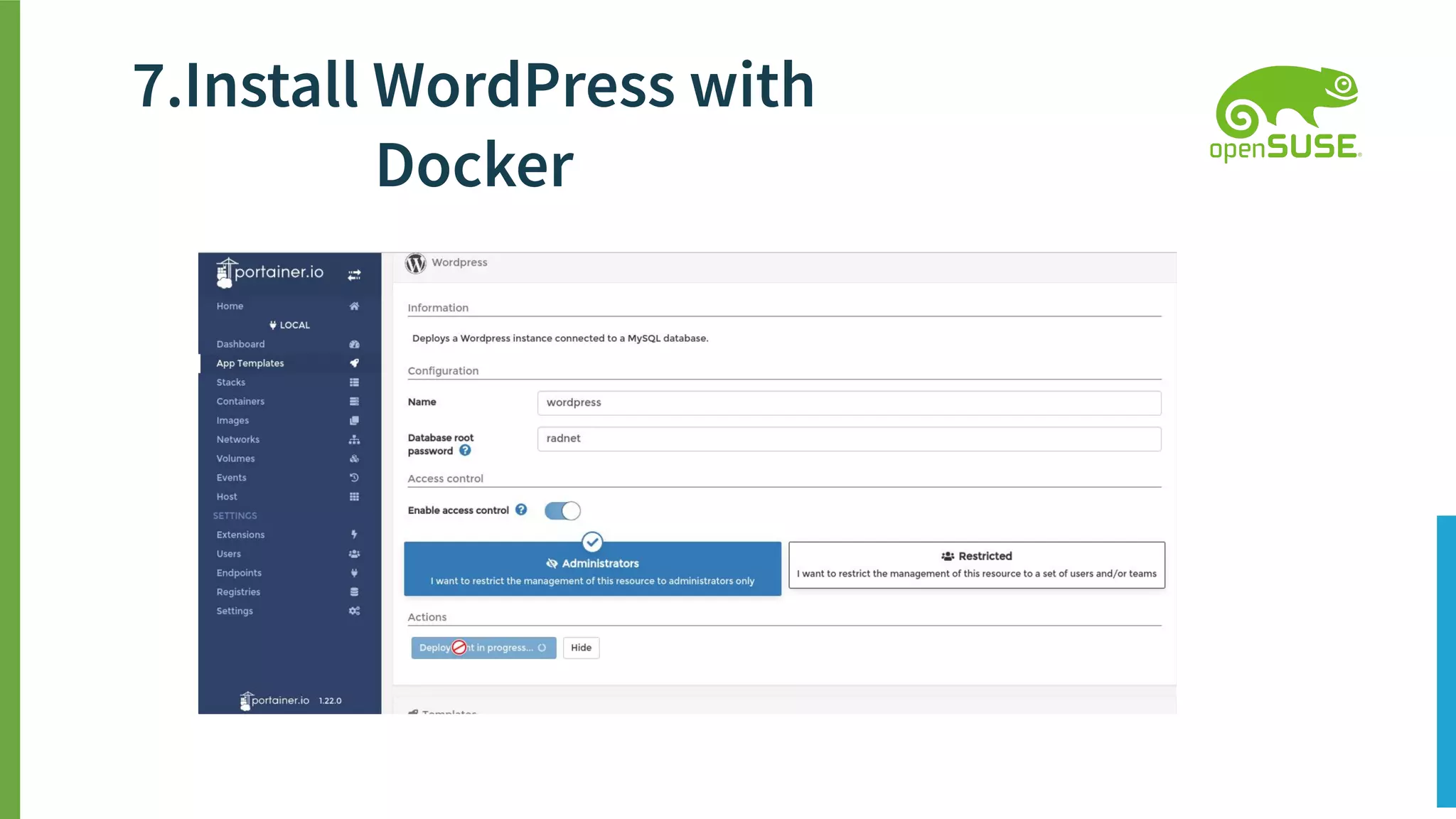Click the Events history icon
This screenshot has width=1456, height=819.
point(354,478)
